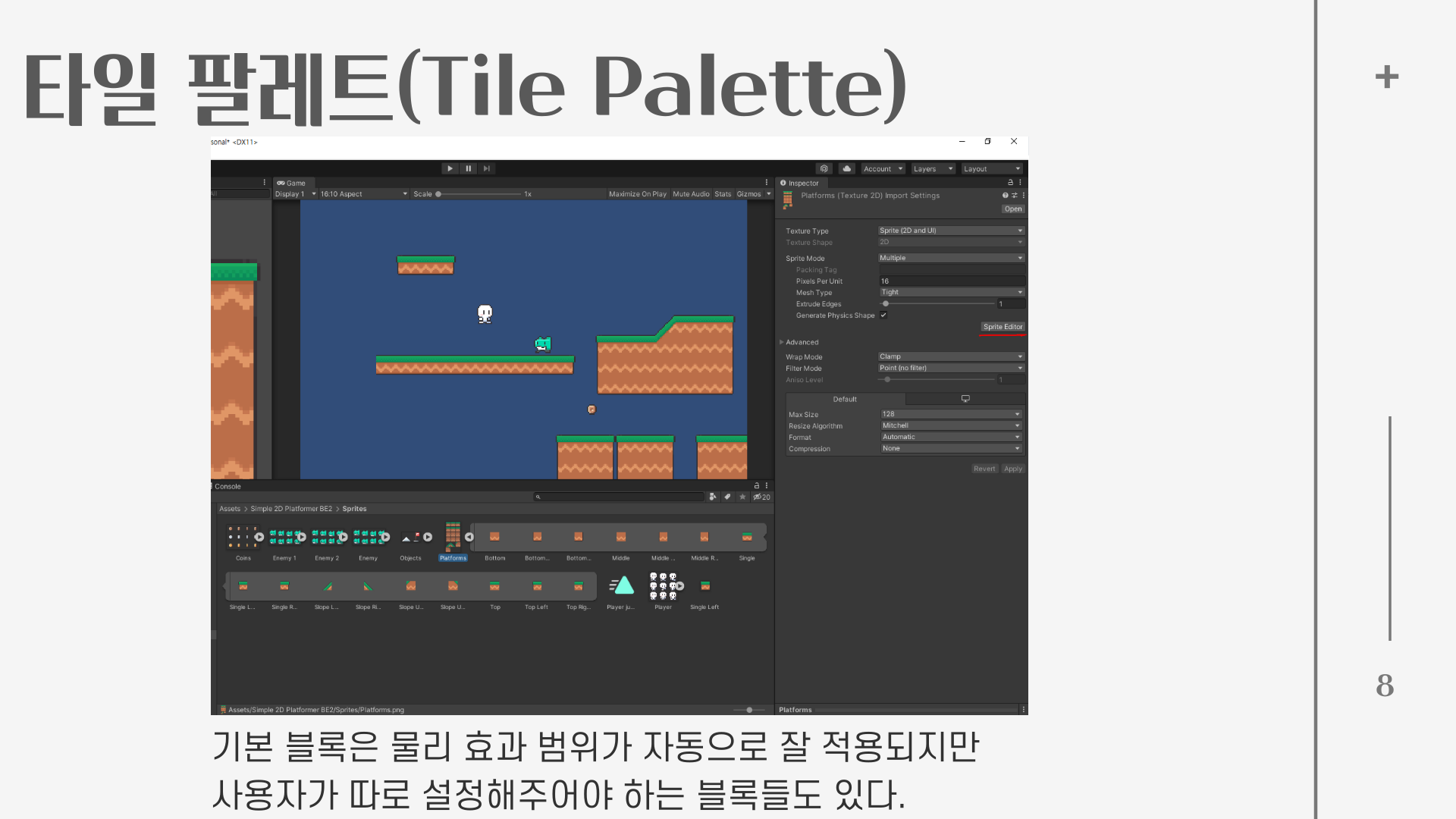
Task: Open the Layers dropdown
Action: point(932,168)
